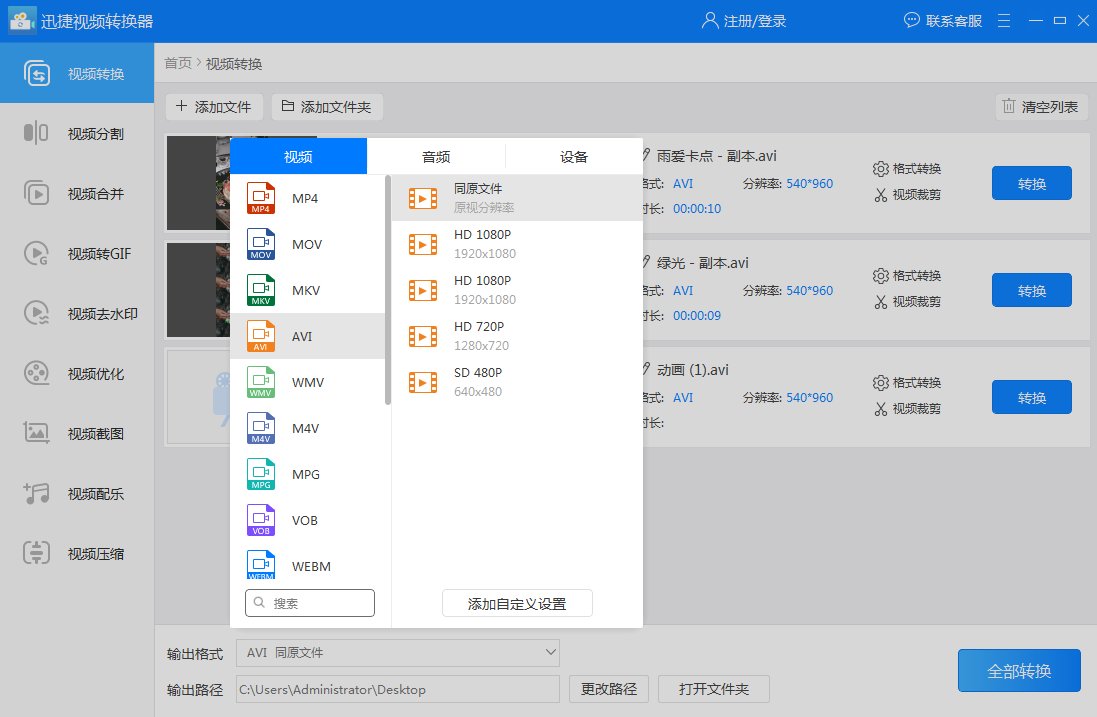
Task: Click 清空列表 to clear the list
Action: 1040,107
